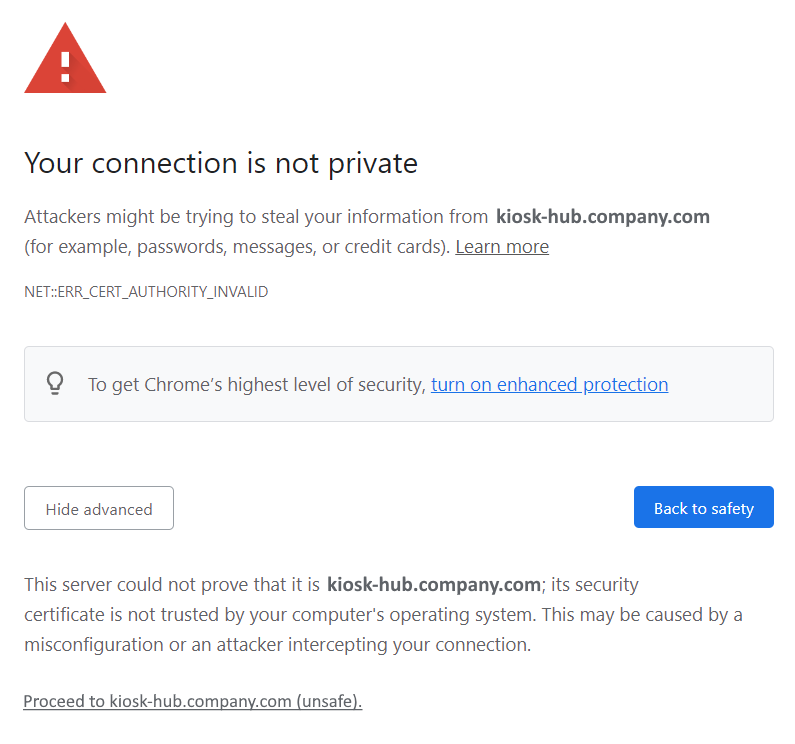795x744 pixels.
Task: Click the word 'misconfiguration' in advanced details
Action: [93, 645]
